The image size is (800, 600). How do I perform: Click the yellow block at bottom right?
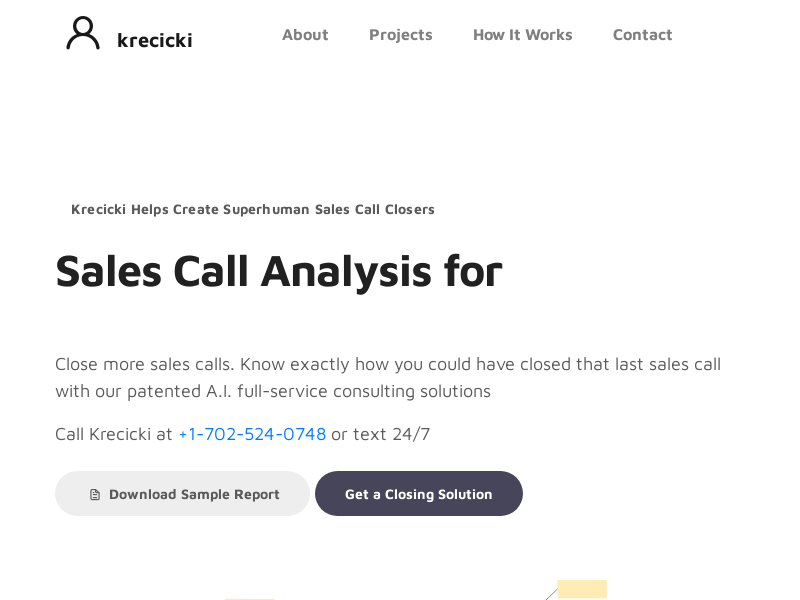[x=582, y=589]
